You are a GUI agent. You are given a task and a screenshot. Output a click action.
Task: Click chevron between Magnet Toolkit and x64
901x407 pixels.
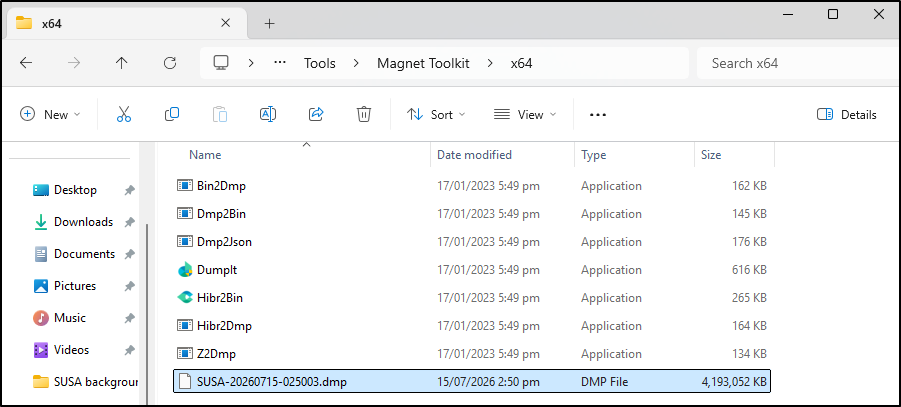(490, 63)
